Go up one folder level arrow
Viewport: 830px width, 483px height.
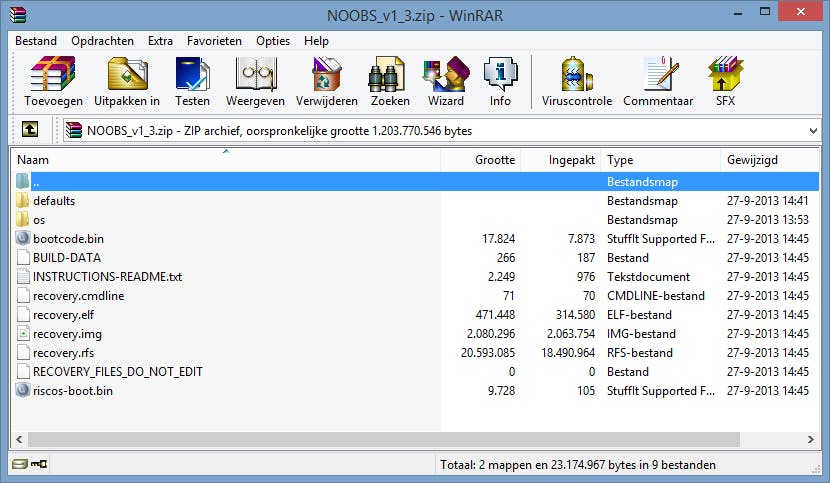pyautogui.click(x=30, y=129)
